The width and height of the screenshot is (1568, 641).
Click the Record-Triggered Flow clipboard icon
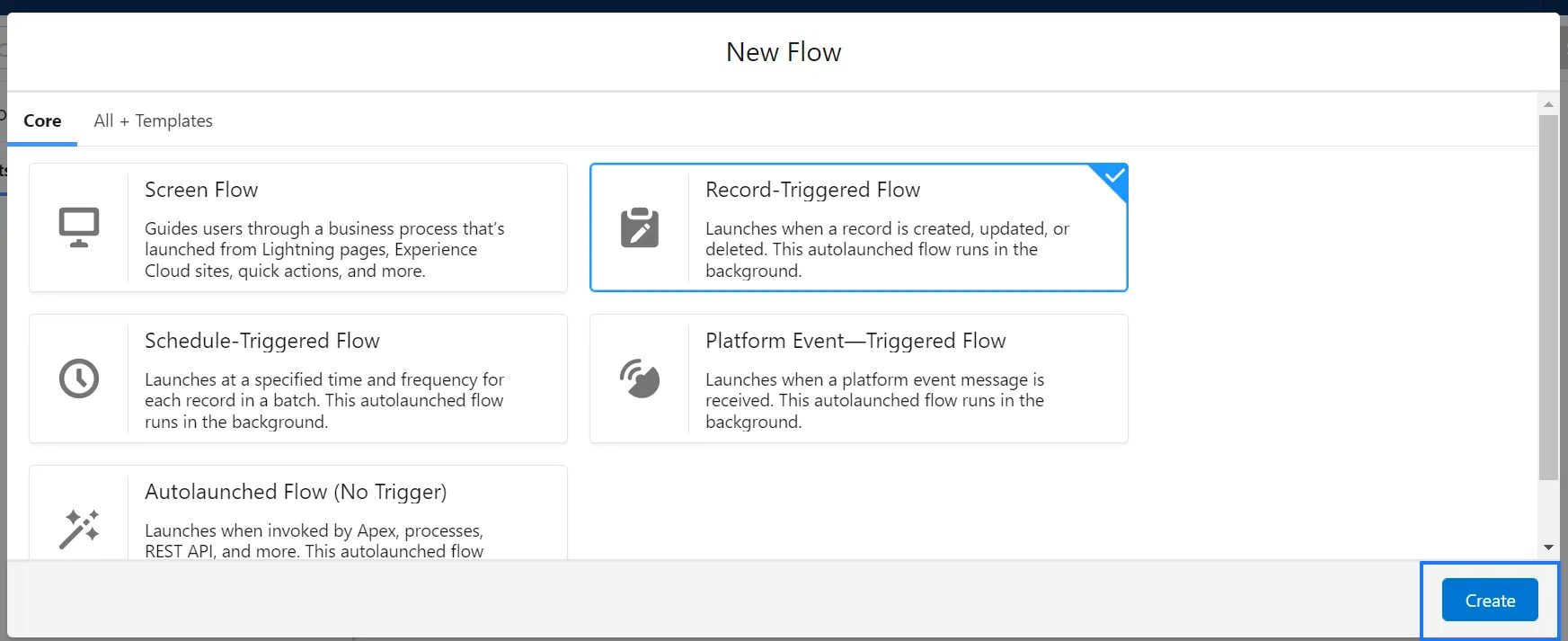pyautogui.click(x=640, y=227)
